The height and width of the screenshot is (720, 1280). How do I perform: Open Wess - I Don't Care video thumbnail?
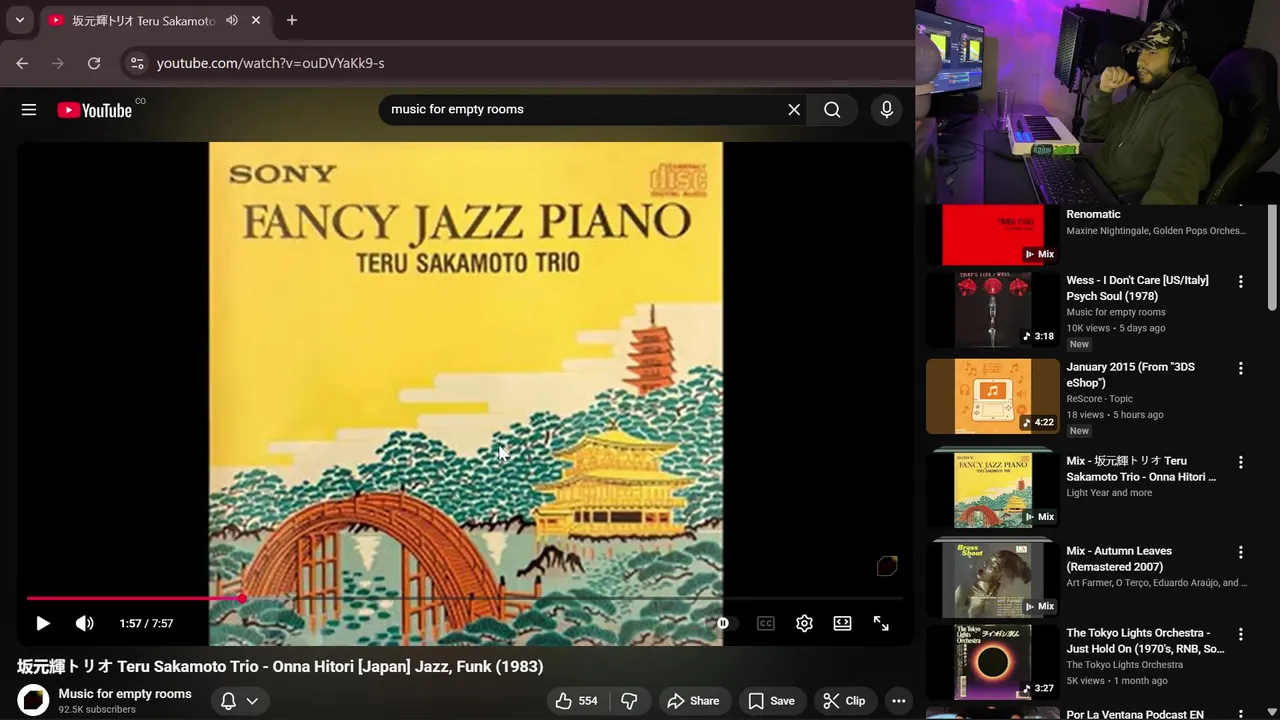click(x=993, y=309)
